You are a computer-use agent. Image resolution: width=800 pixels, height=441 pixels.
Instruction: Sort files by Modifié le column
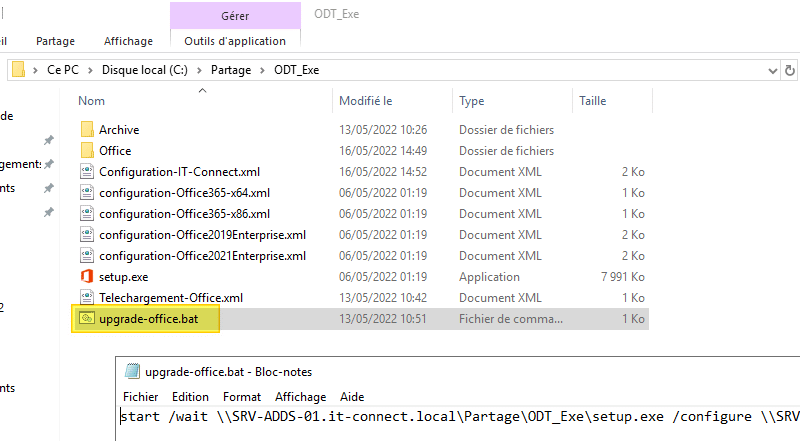point(366,101)
